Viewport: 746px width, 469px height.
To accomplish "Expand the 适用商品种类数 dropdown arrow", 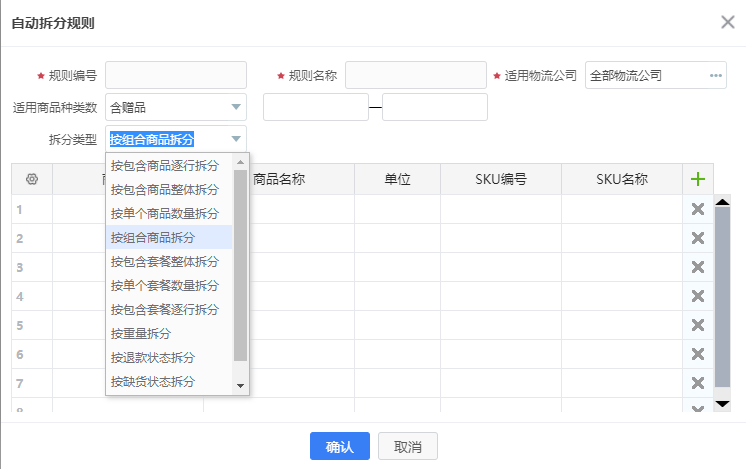I will [236, 107].
